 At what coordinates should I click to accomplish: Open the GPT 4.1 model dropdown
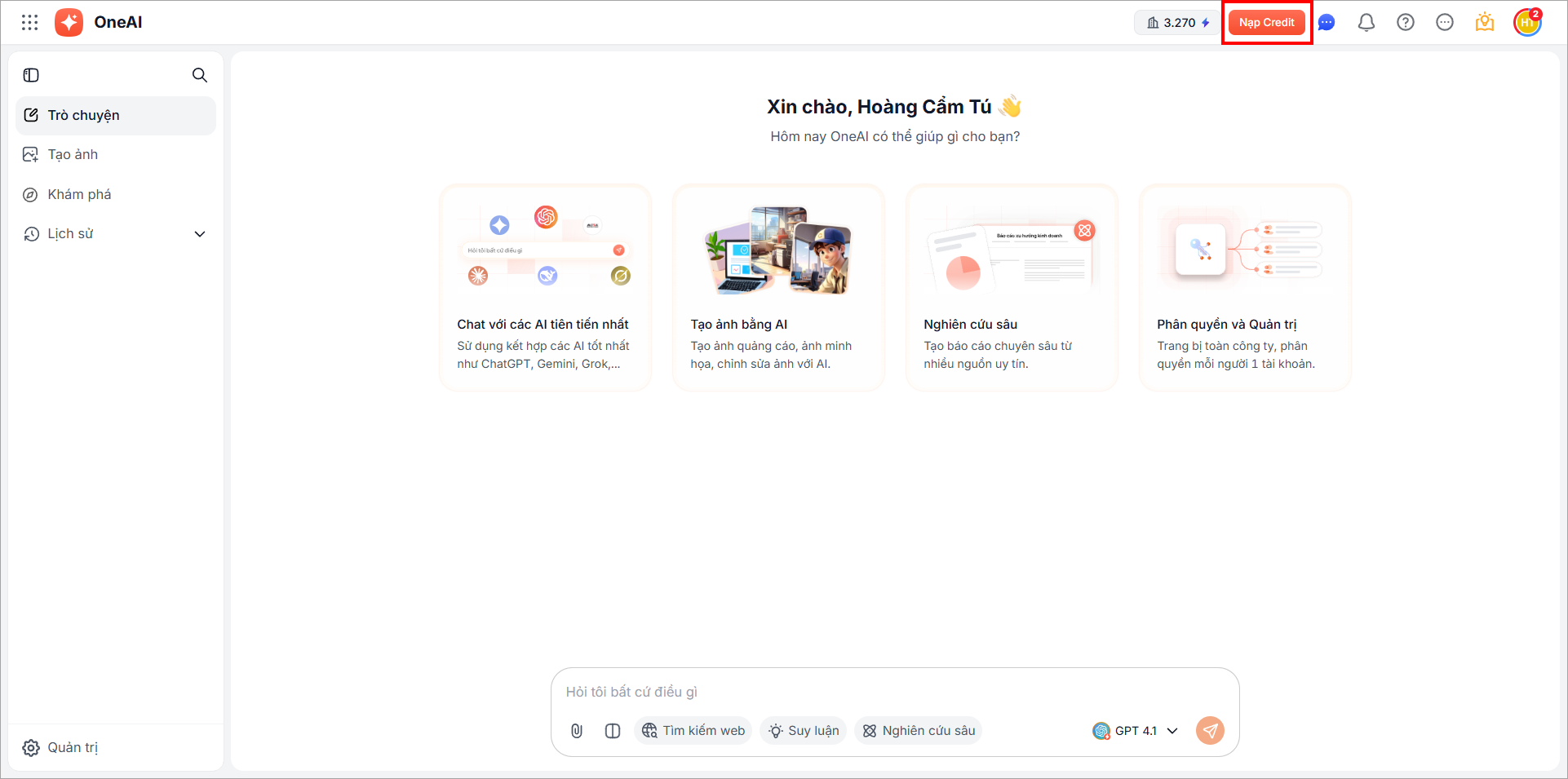tap(1136, 731)
